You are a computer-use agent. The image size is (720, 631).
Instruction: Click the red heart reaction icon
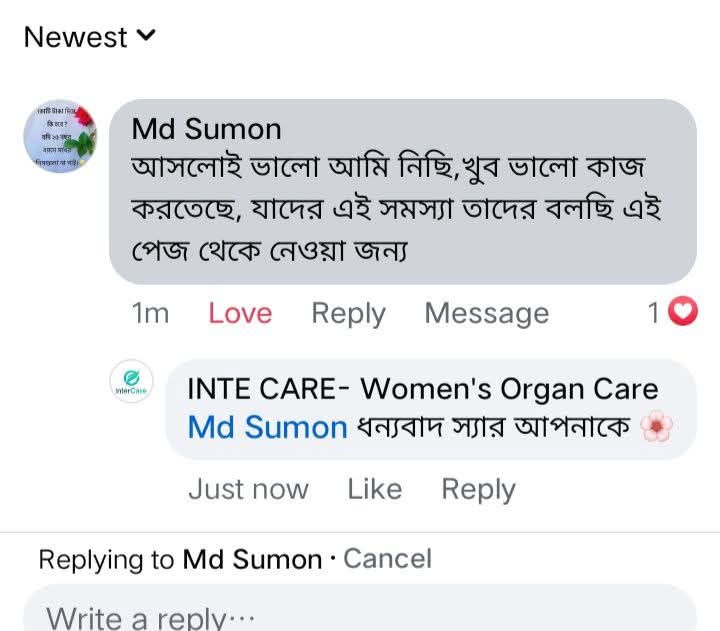682,313
